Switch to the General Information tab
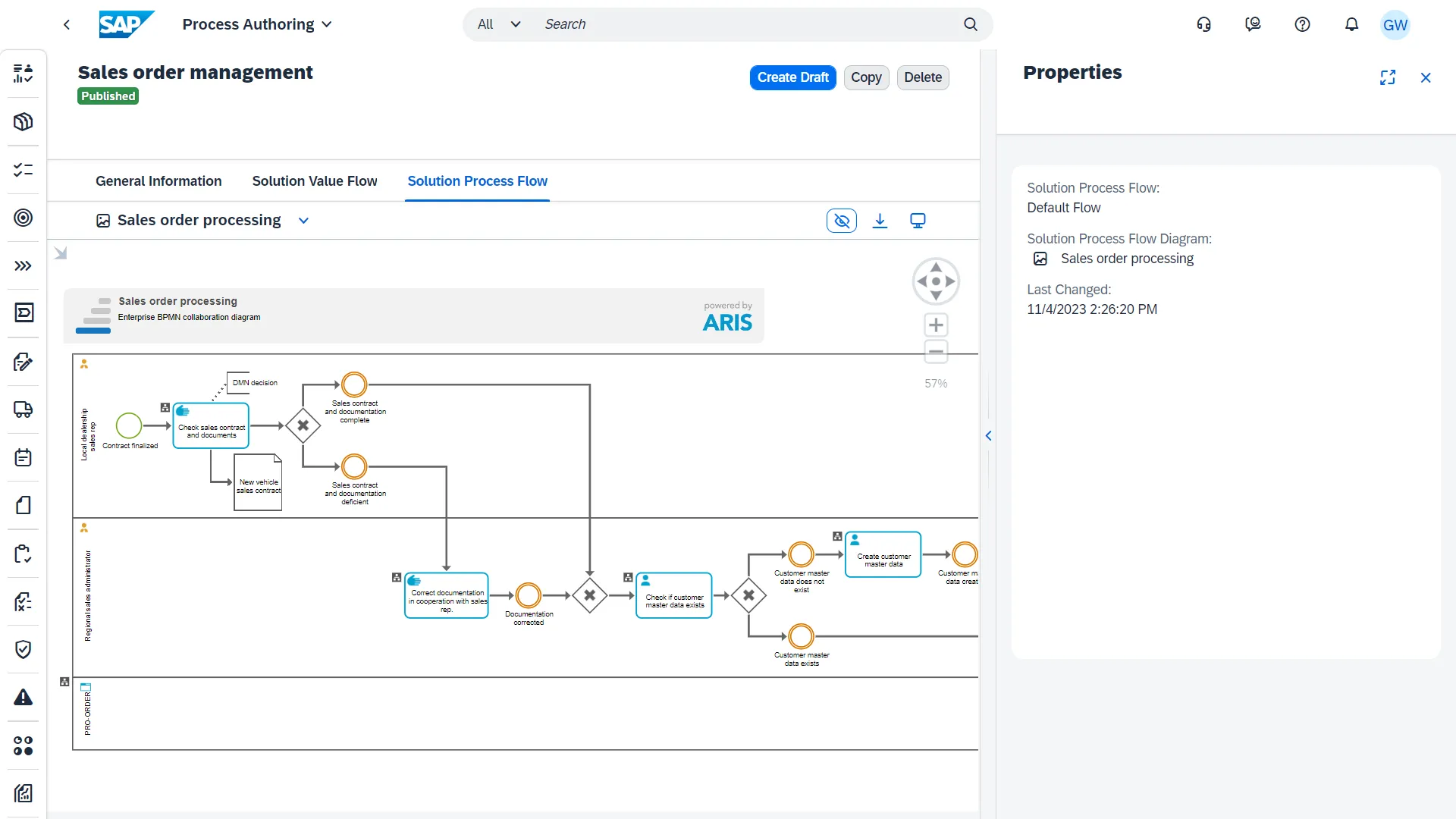 (158, 181)
